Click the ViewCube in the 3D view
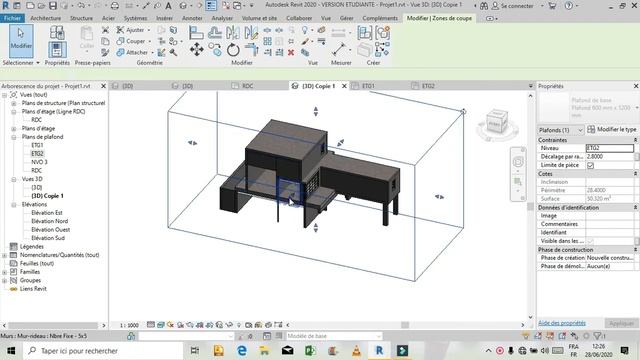The width and height of the screenshot is (640, 360). tap(497, 122)
